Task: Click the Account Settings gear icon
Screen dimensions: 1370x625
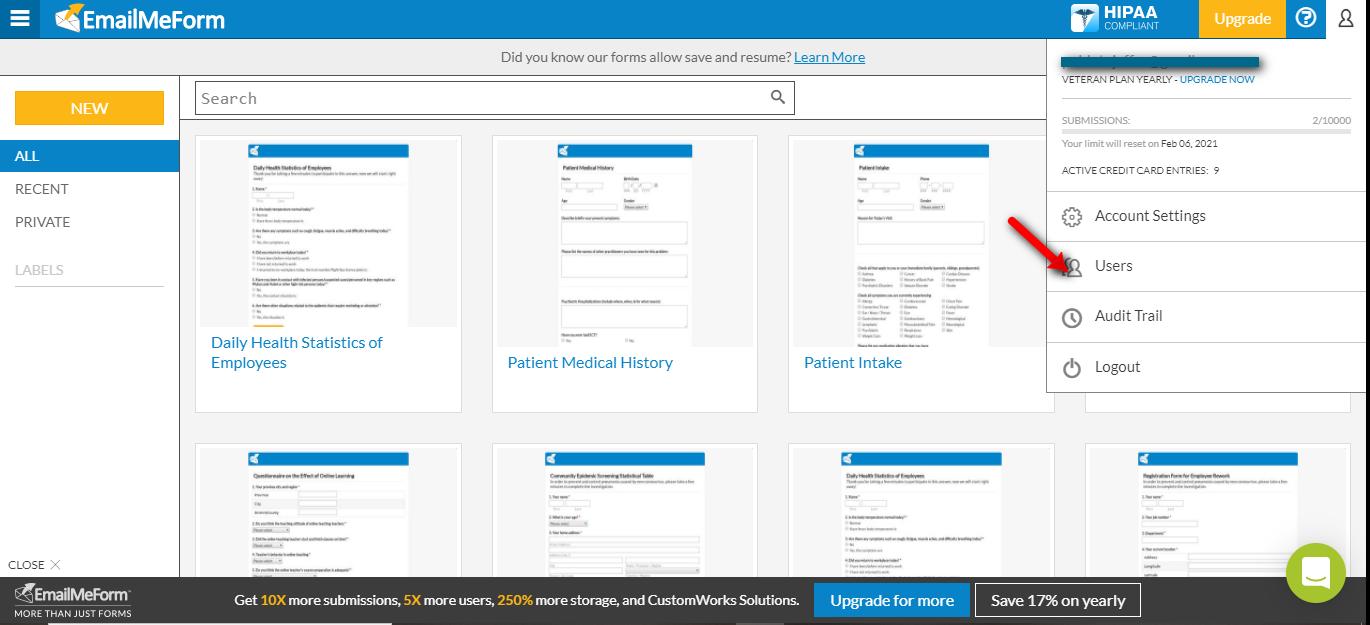Action: click(x=1072, y=217)
